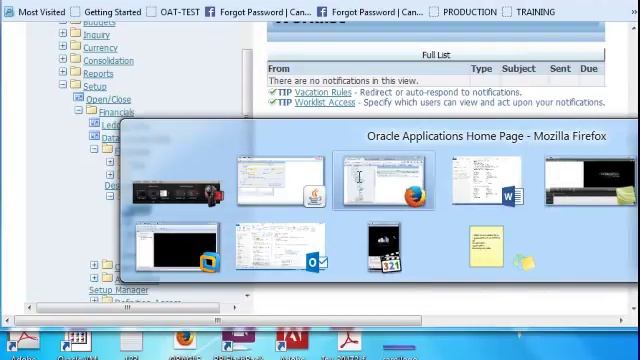
Task: Open the Setup Manager link
Action: tap(118, 290)
